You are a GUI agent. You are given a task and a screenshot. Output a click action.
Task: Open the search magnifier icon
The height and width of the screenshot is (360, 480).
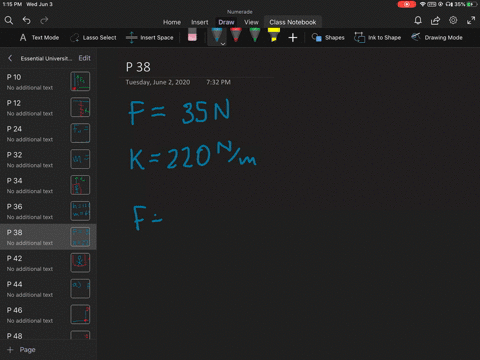[x=9, y=21]
